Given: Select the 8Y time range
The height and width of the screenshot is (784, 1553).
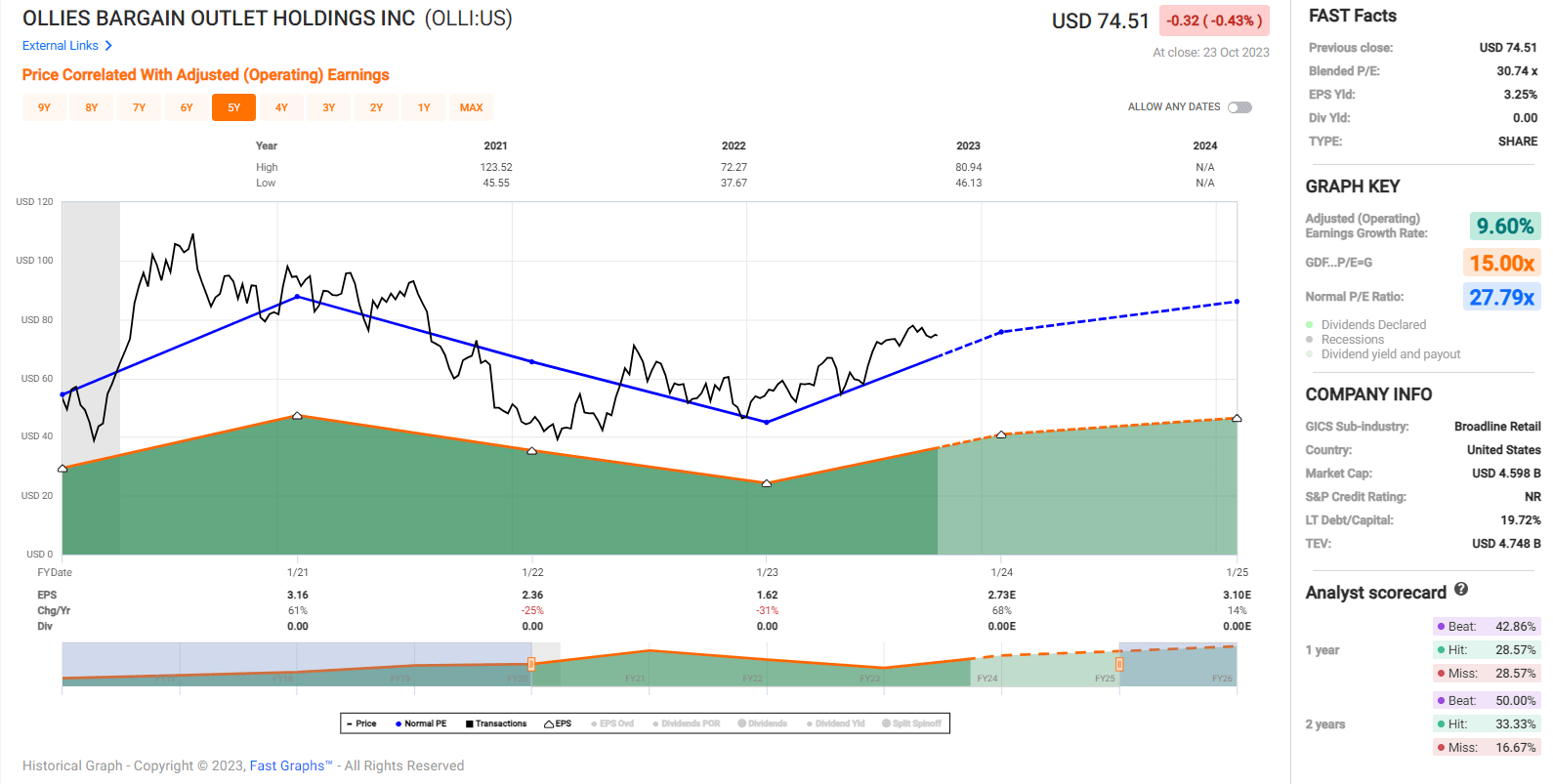Looking at the screenshot, I should (x=92, y=107).
